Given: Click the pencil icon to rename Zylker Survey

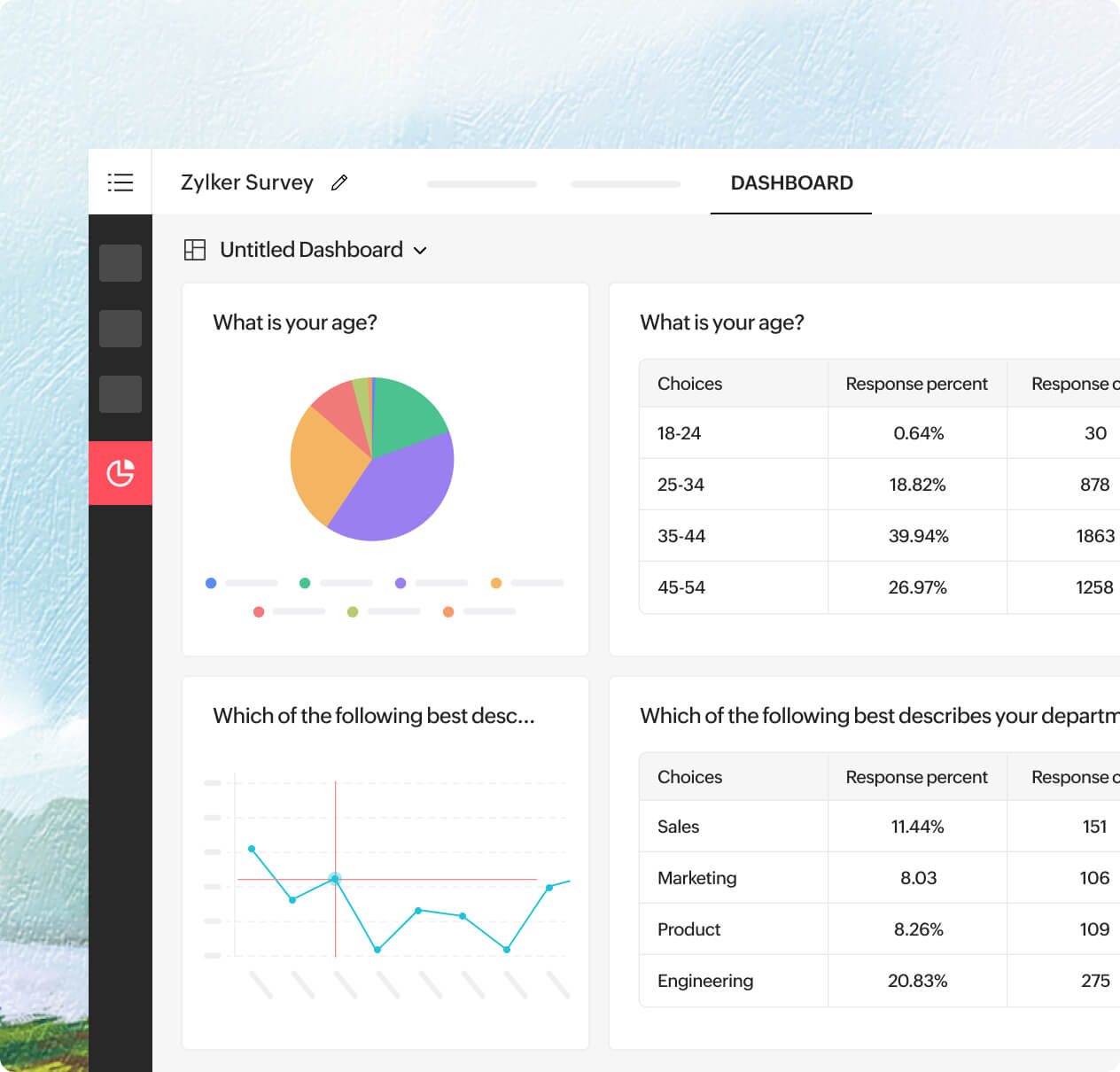Looking at the screenshot, I should tap(339, 183).
